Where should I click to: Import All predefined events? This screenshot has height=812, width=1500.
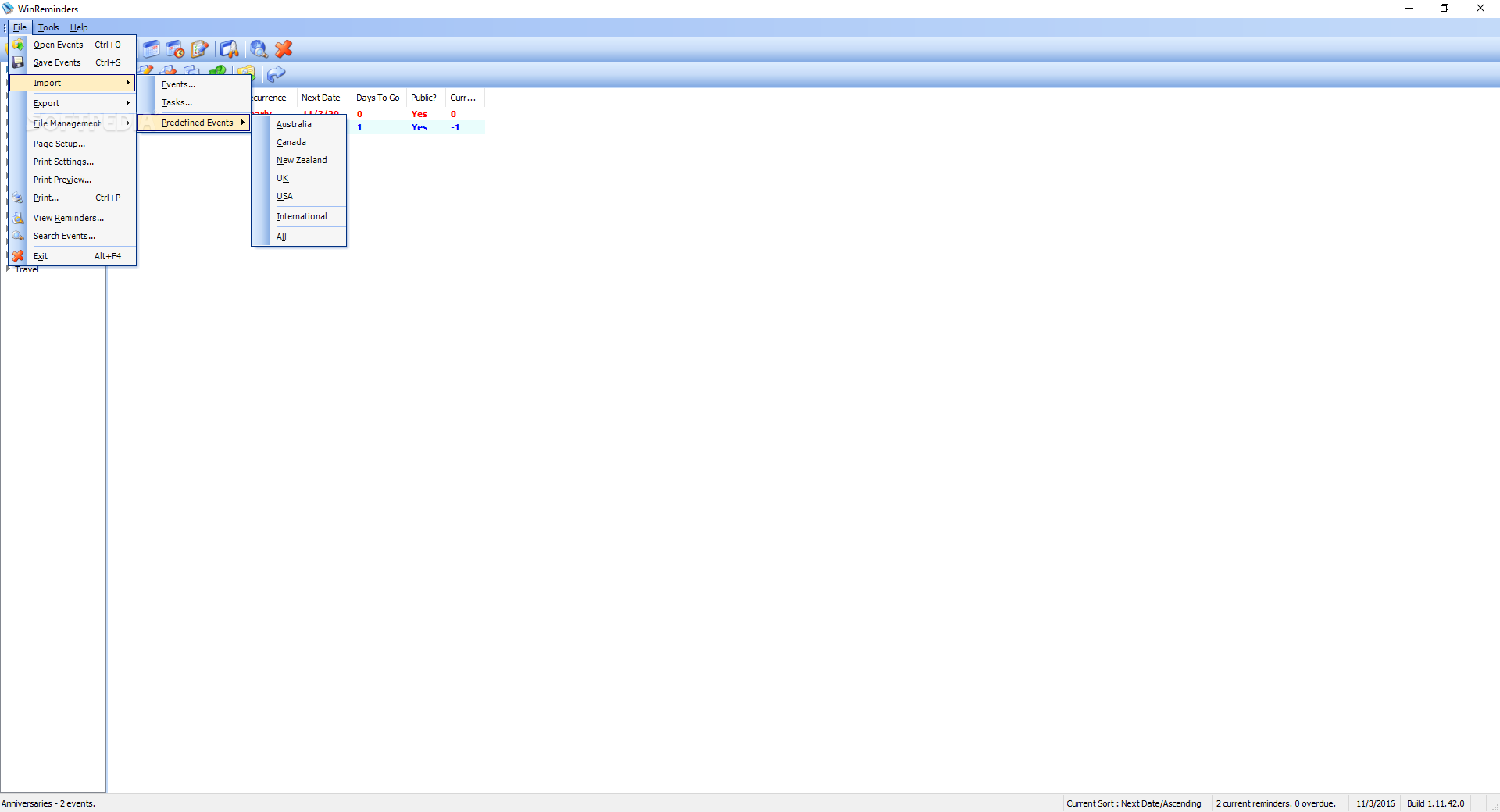point(299,237)
